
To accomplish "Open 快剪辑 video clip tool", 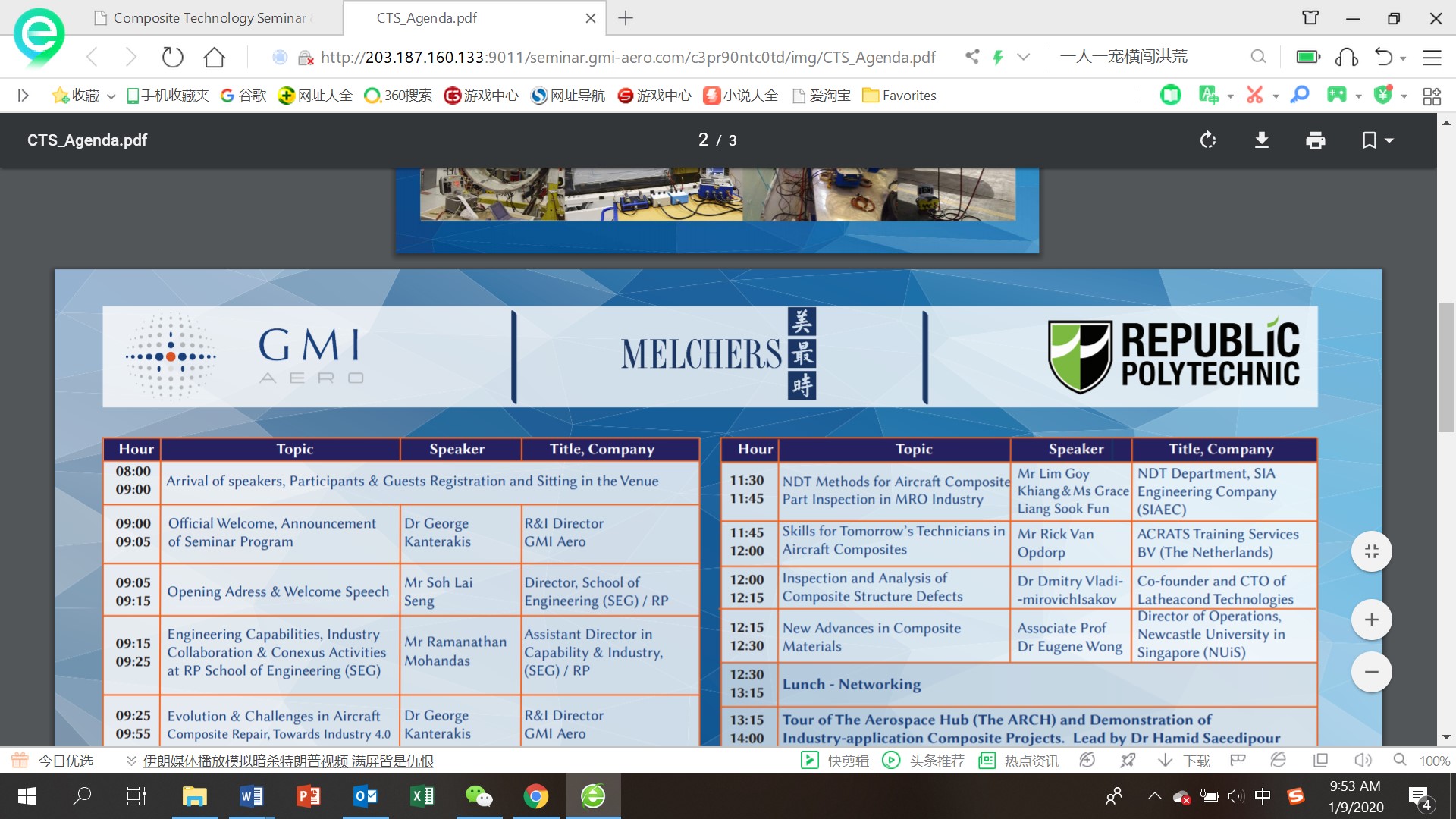I will pyautogui.click(x=835, y=761).
